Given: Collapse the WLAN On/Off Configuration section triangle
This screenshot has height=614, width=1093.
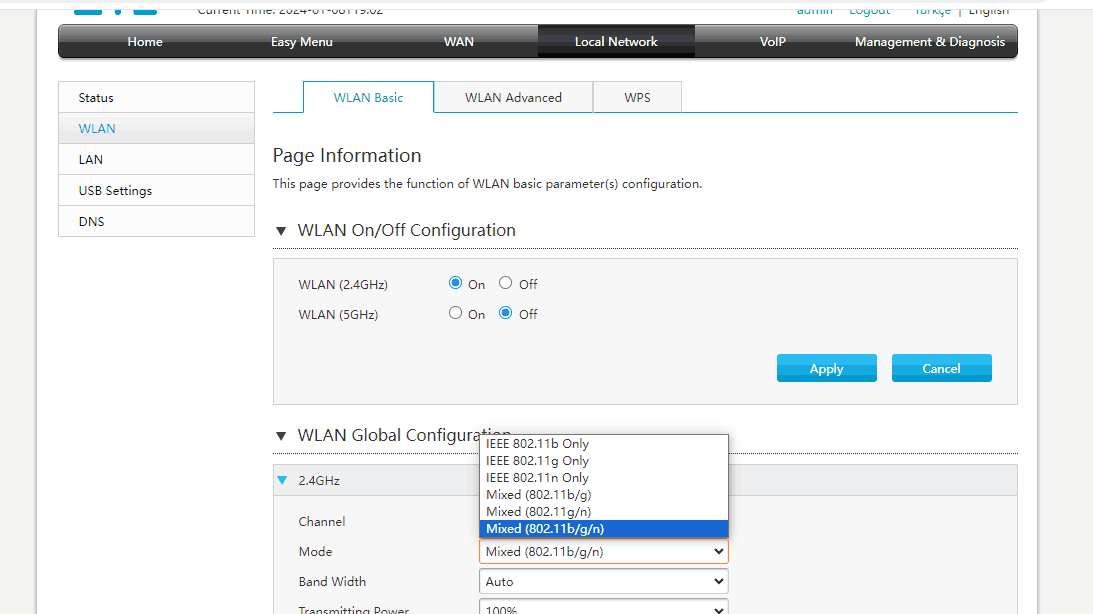Looking at the screenshot, I should (x=281, y=231).
